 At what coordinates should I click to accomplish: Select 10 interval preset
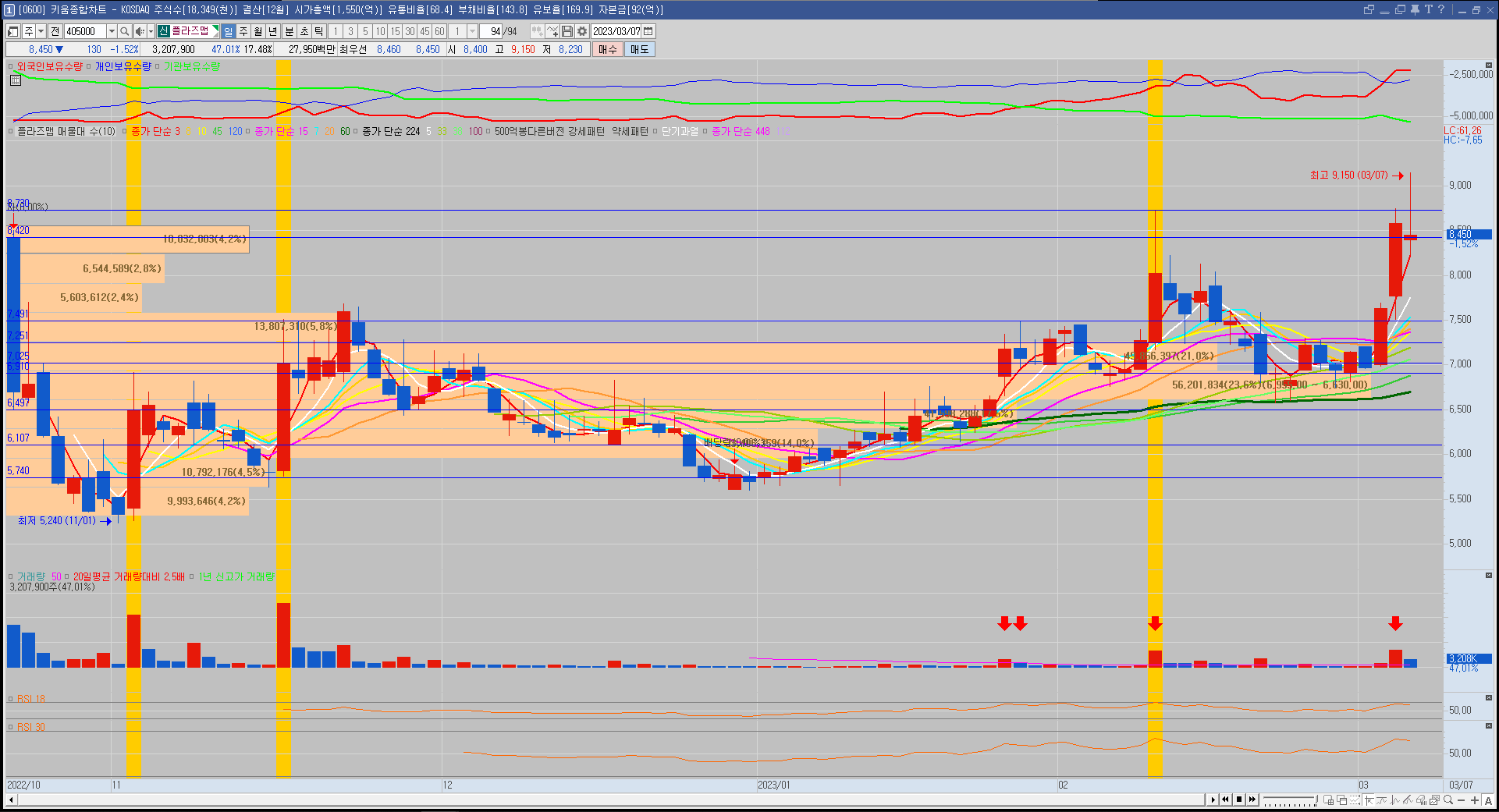pos(380,31)
